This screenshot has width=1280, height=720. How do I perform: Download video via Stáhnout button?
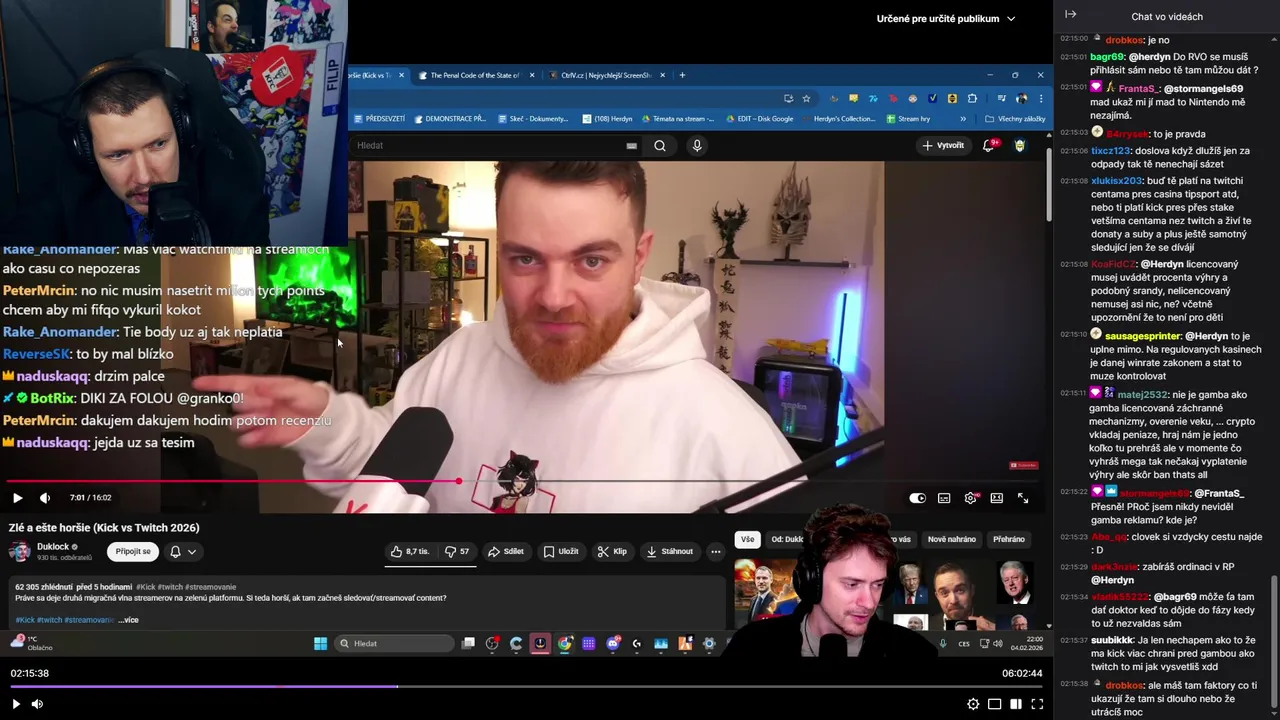click(x=670, y=551)
